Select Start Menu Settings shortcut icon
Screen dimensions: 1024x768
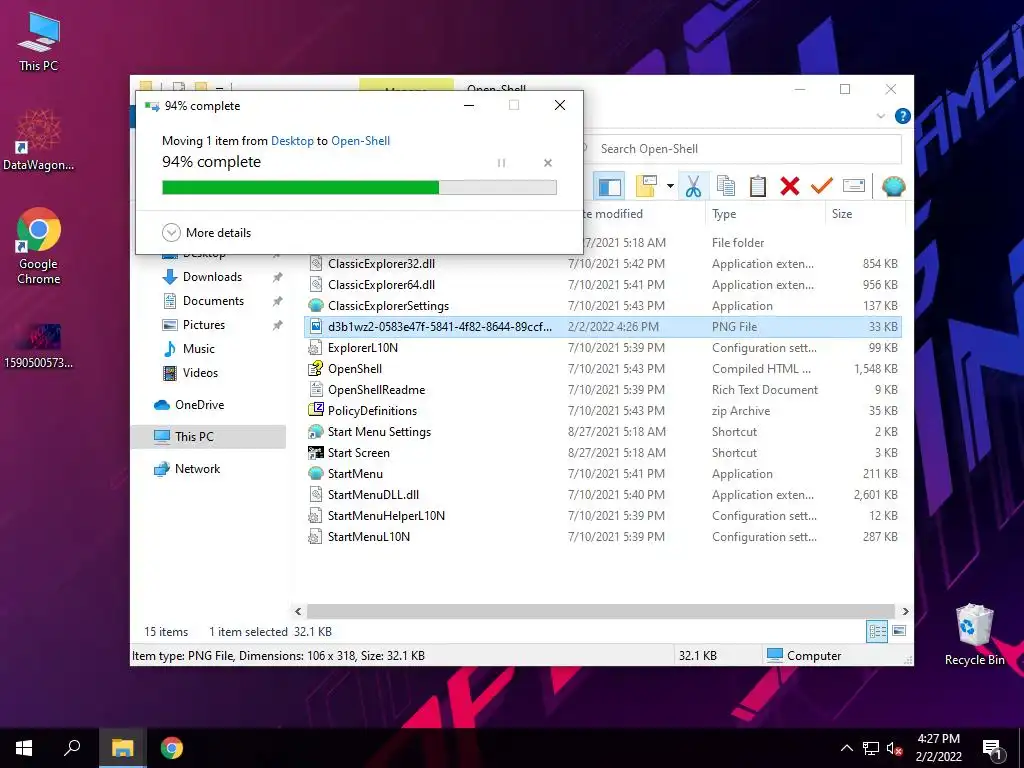(x=316, y=432)
